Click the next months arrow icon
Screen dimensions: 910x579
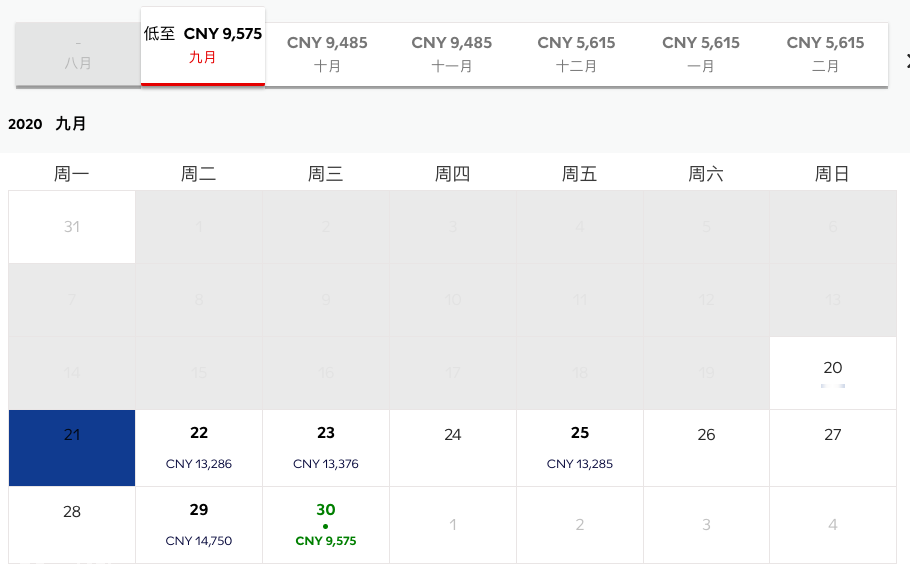(907, 60)
